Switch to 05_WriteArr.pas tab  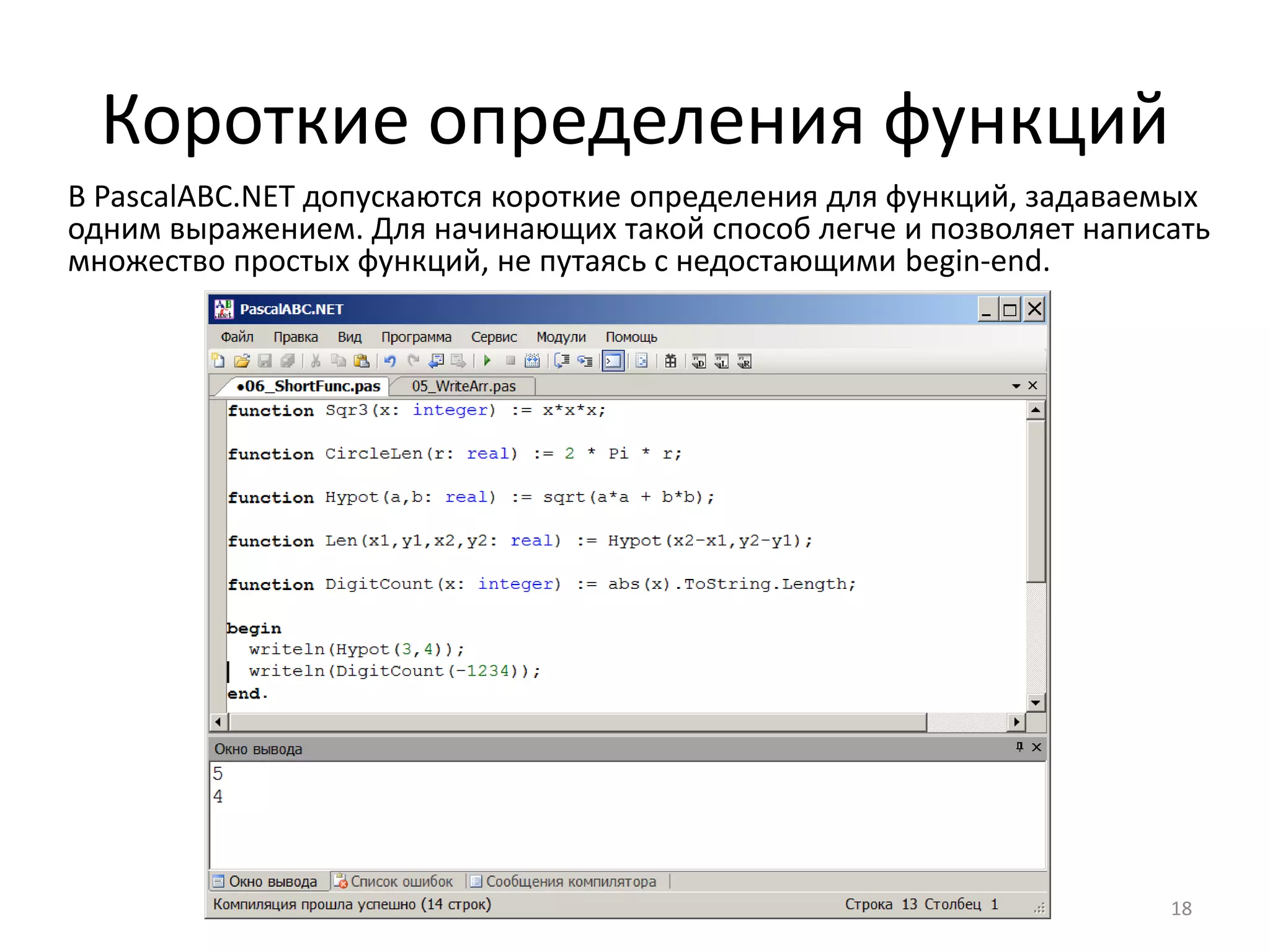click(x=464, y=386)
